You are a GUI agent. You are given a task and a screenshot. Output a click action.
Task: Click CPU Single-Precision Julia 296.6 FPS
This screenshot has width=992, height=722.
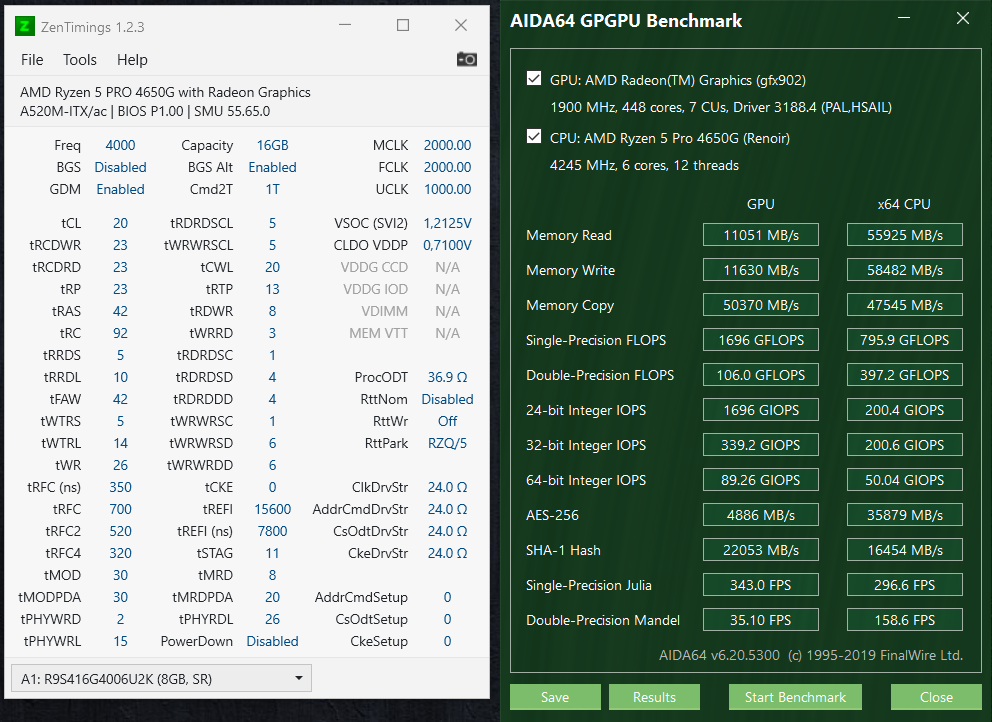click(x=905, y=585)
